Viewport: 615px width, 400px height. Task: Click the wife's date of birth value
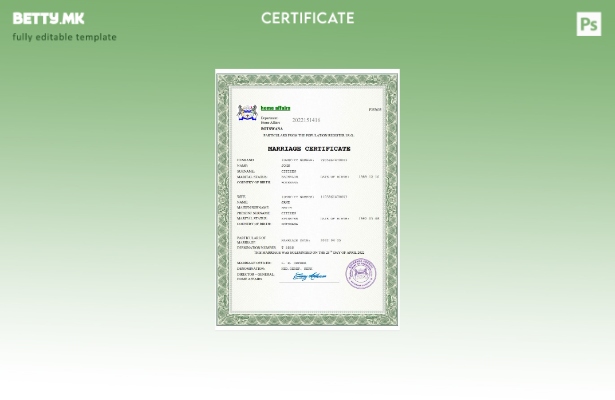(x=368, y=218)
